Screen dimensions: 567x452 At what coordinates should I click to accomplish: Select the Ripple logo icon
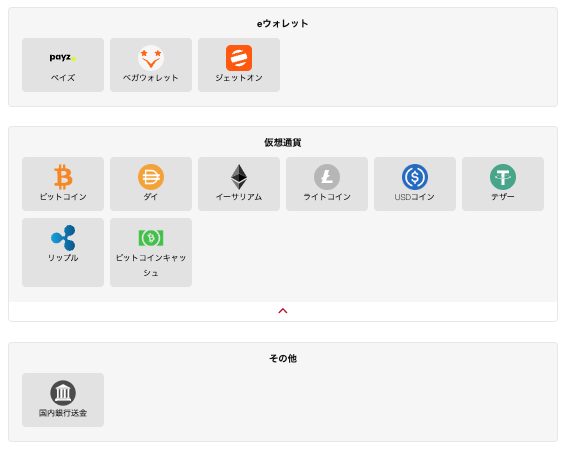click(x=63, y=238)
